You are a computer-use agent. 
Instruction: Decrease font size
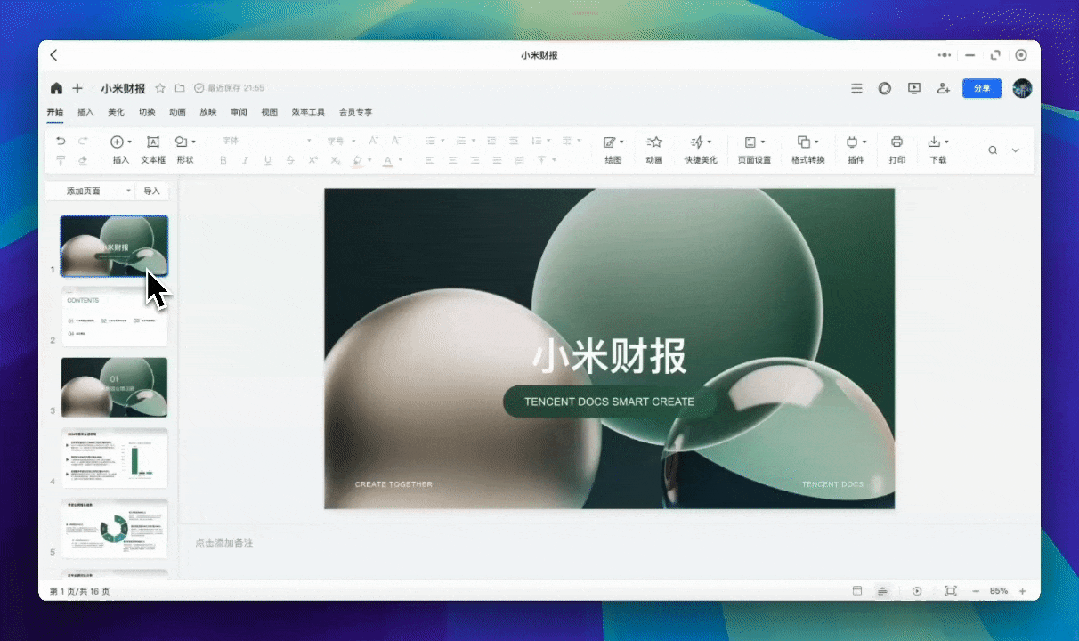396,140
